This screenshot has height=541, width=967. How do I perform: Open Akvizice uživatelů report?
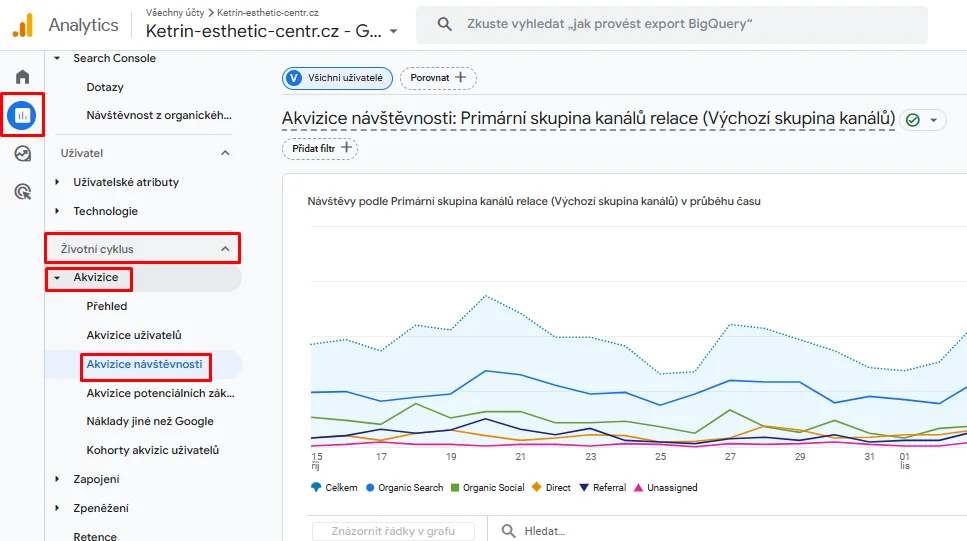(x=134, y=335)
